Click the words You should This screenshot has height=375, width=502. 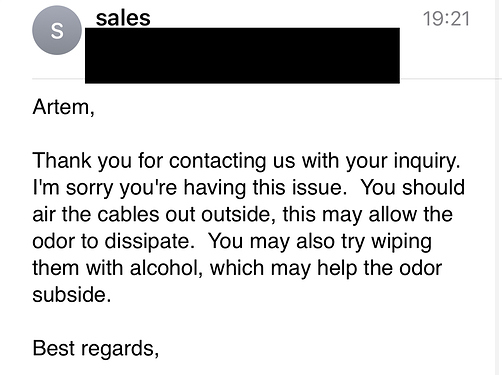(x=413, y=187)
